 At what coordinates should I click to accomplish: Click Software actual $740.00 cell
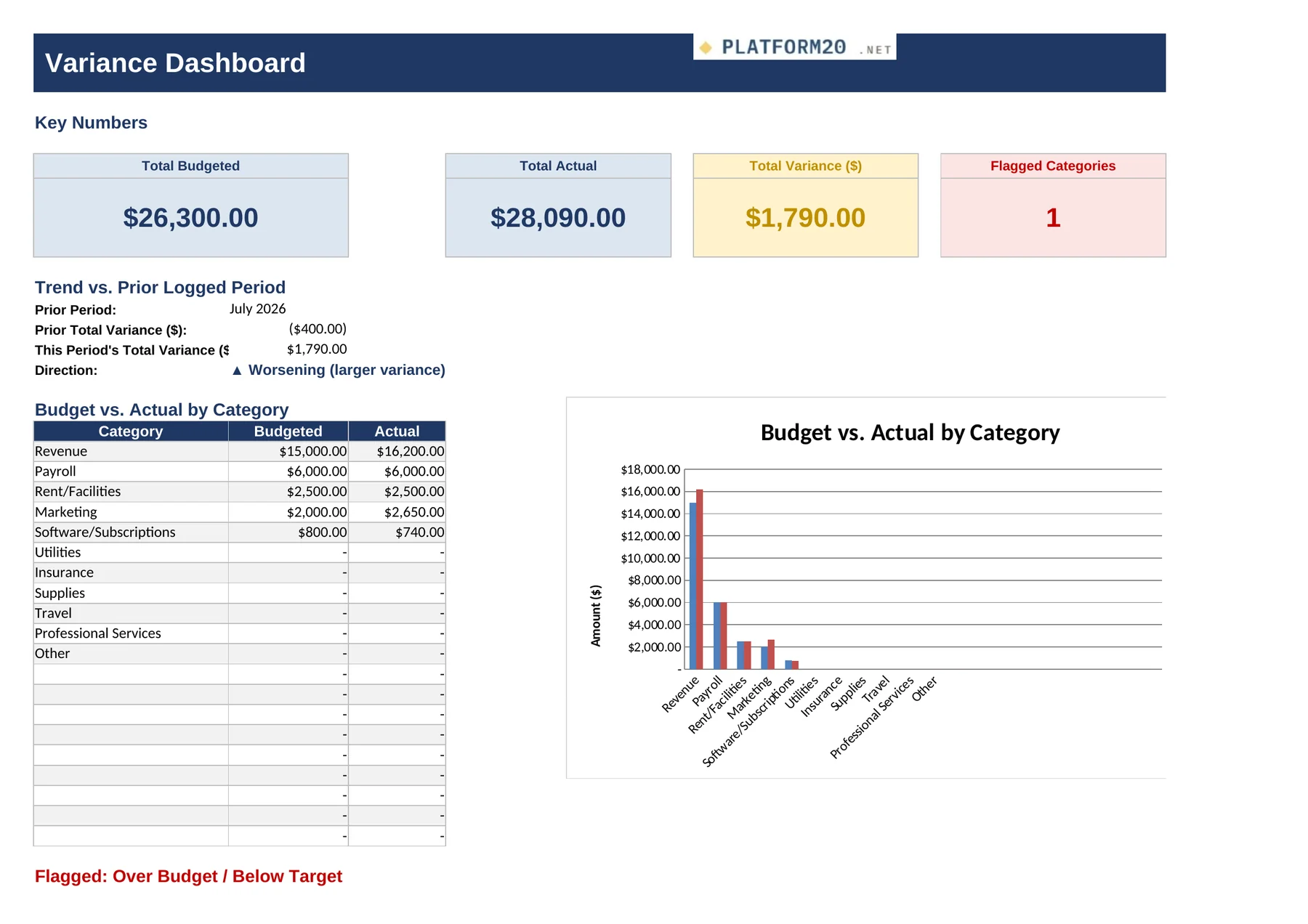[397, 532]
